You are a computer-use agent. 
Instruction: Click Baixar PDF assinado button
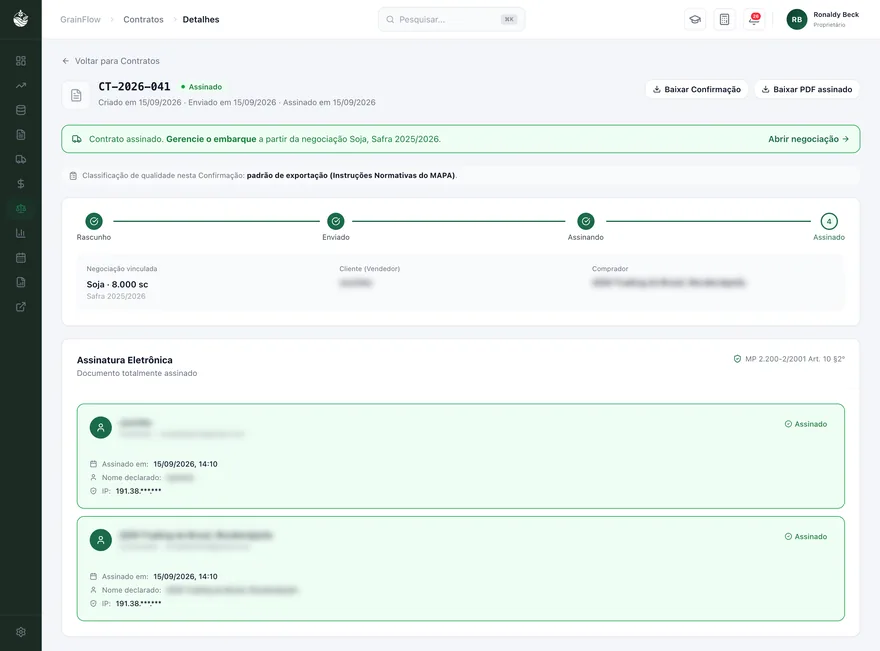point(807,89)
